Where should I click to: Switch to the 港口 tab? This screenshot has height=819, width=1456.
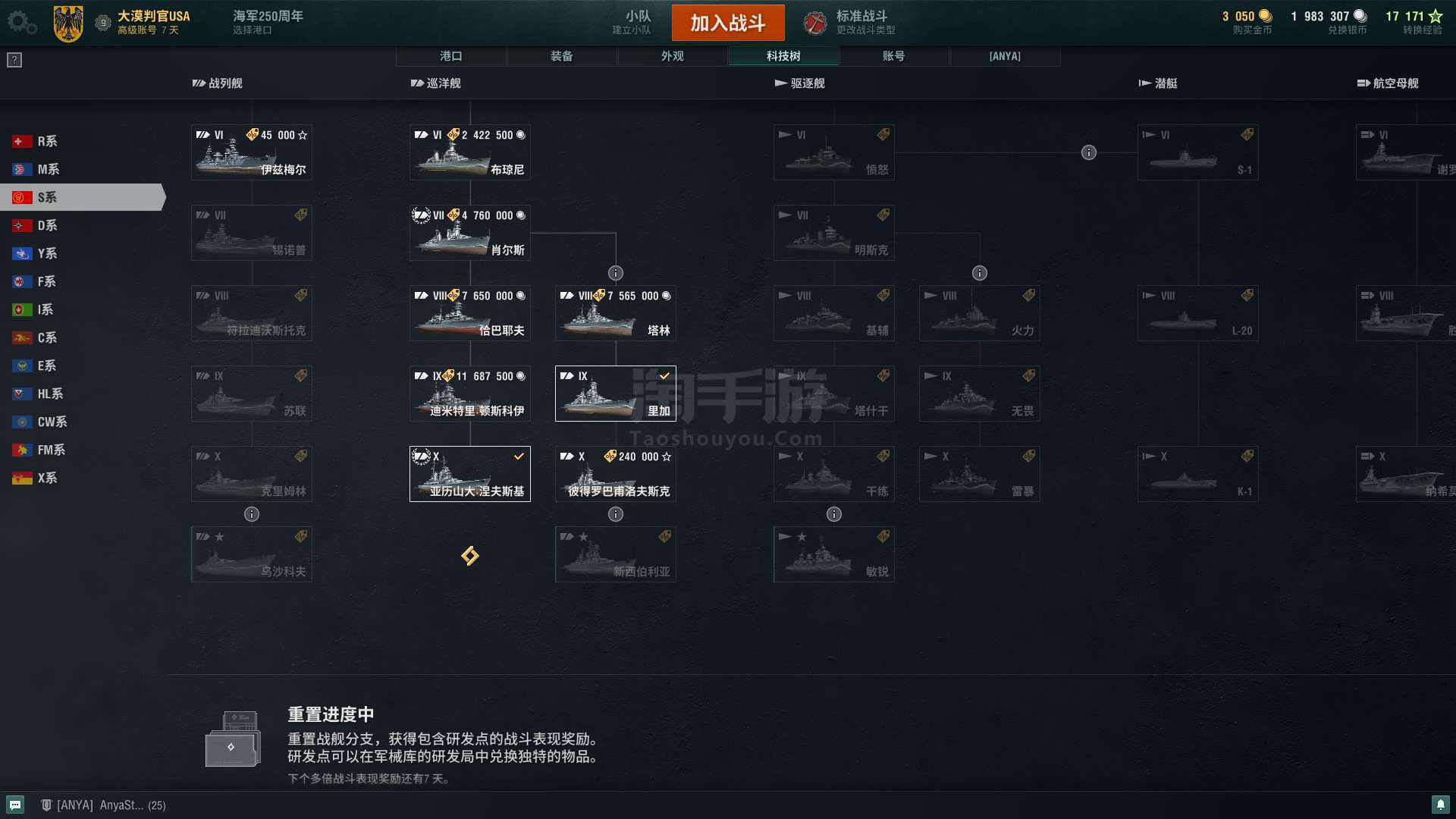click(x=451, y=56)
